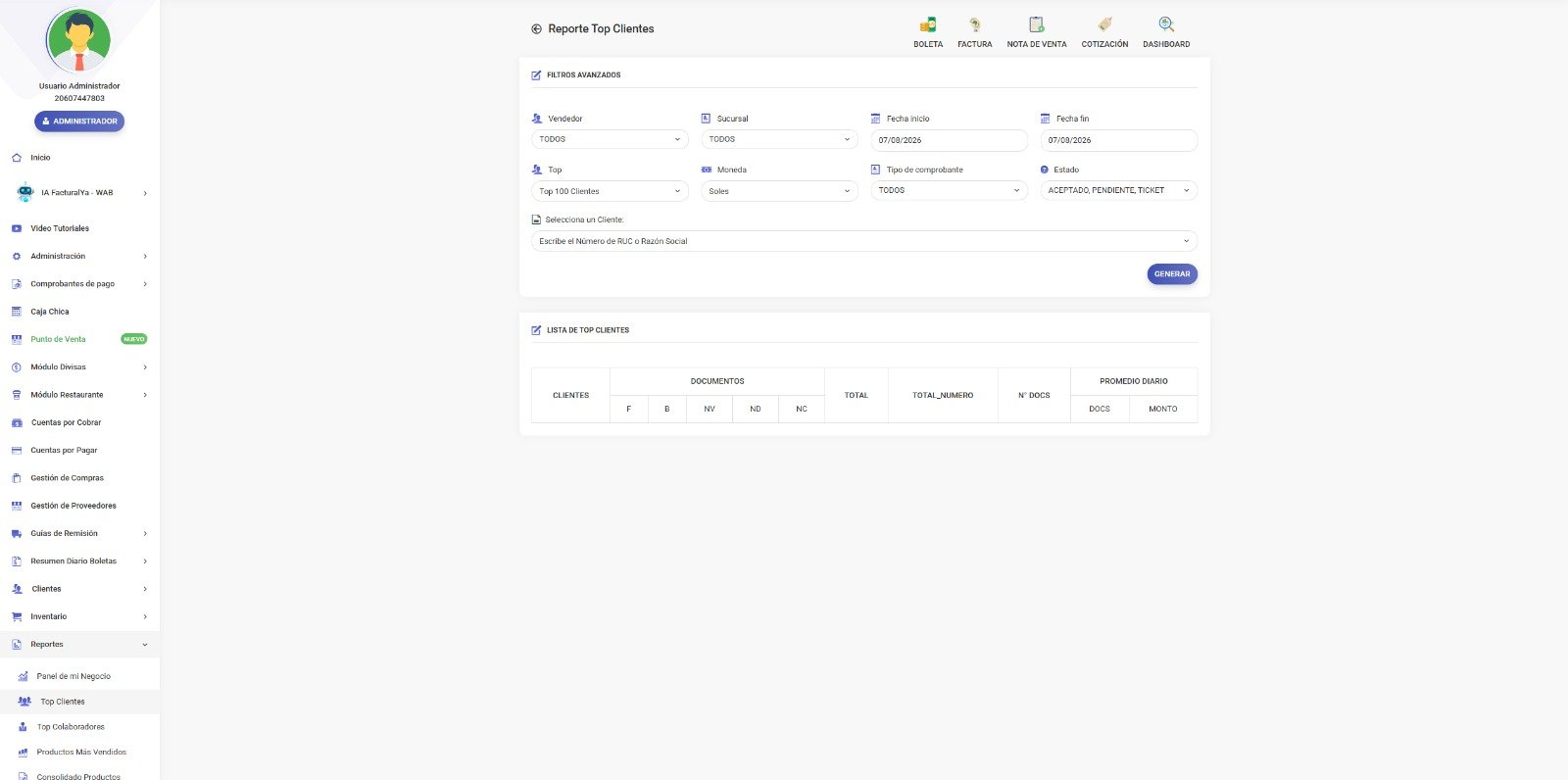Open the Nota de Venta icon

point(1036,24)
